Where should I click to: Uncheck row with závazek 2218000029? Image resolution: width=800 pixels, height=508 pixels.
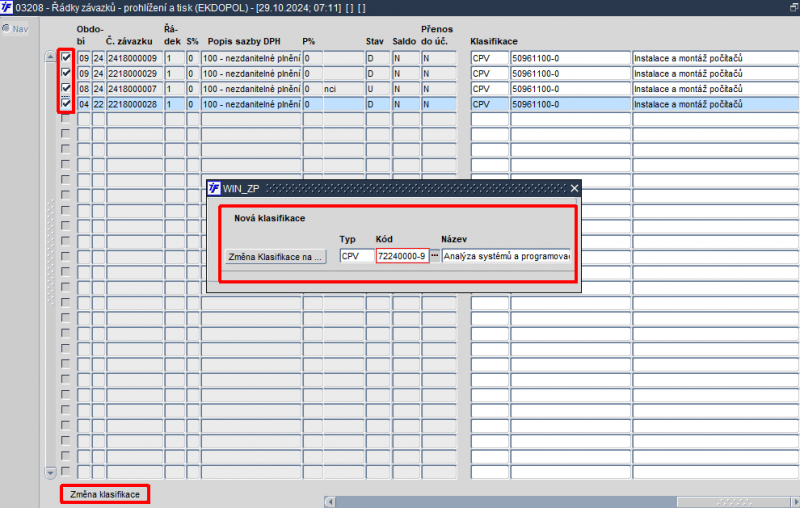(x=66, y=73)
